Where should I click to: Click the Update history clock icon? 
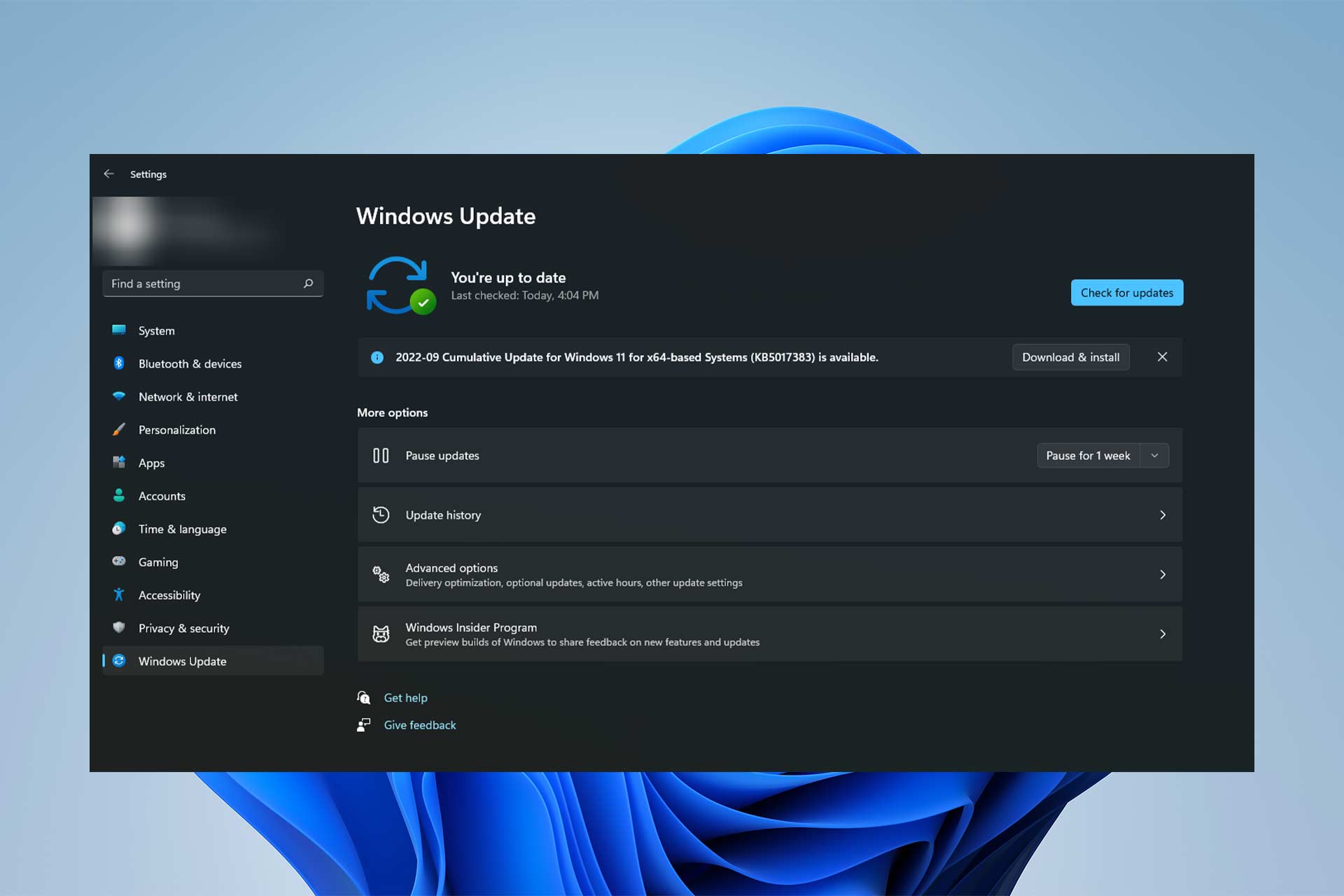(381, 515)
